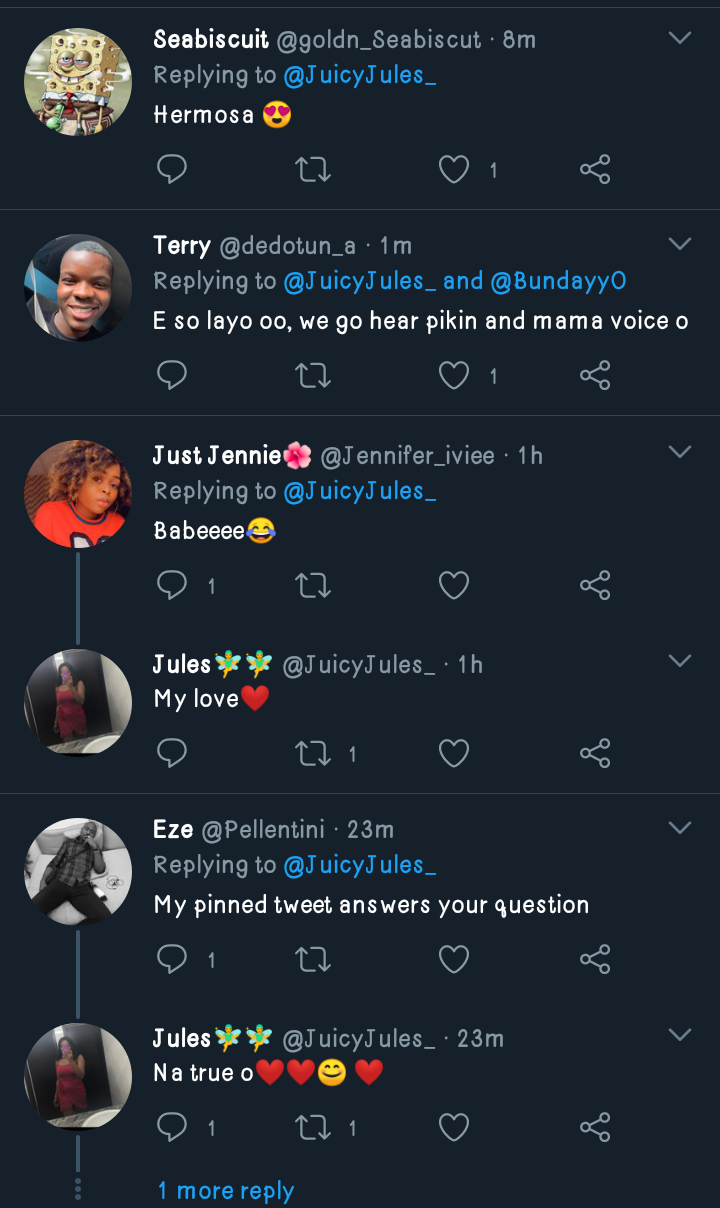Open the @Bundayy0 mention link
720x1208 pixels.
point(558,282)
